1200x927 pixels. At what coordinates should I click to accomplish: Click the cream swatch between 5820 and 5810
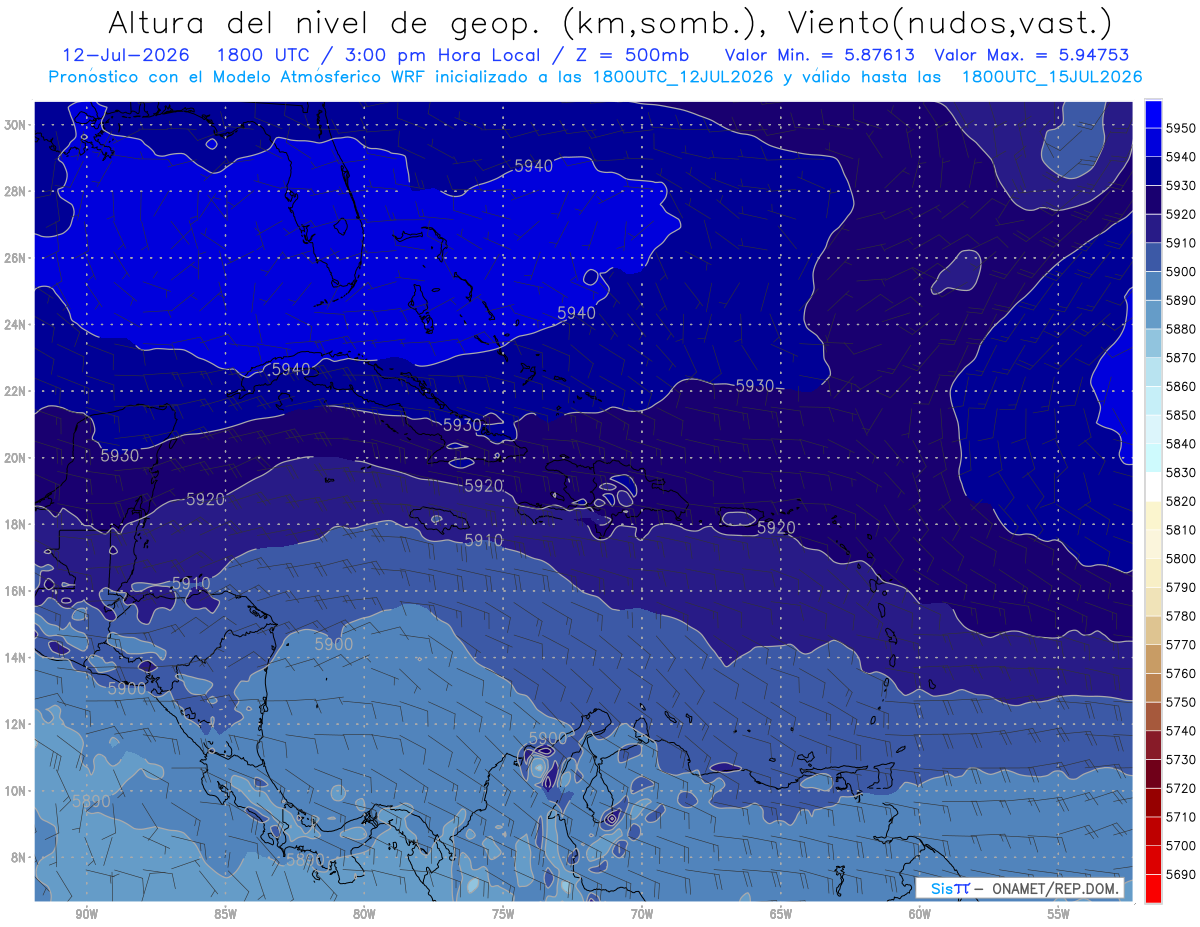pyautogui.click(x=1153, y=515)
